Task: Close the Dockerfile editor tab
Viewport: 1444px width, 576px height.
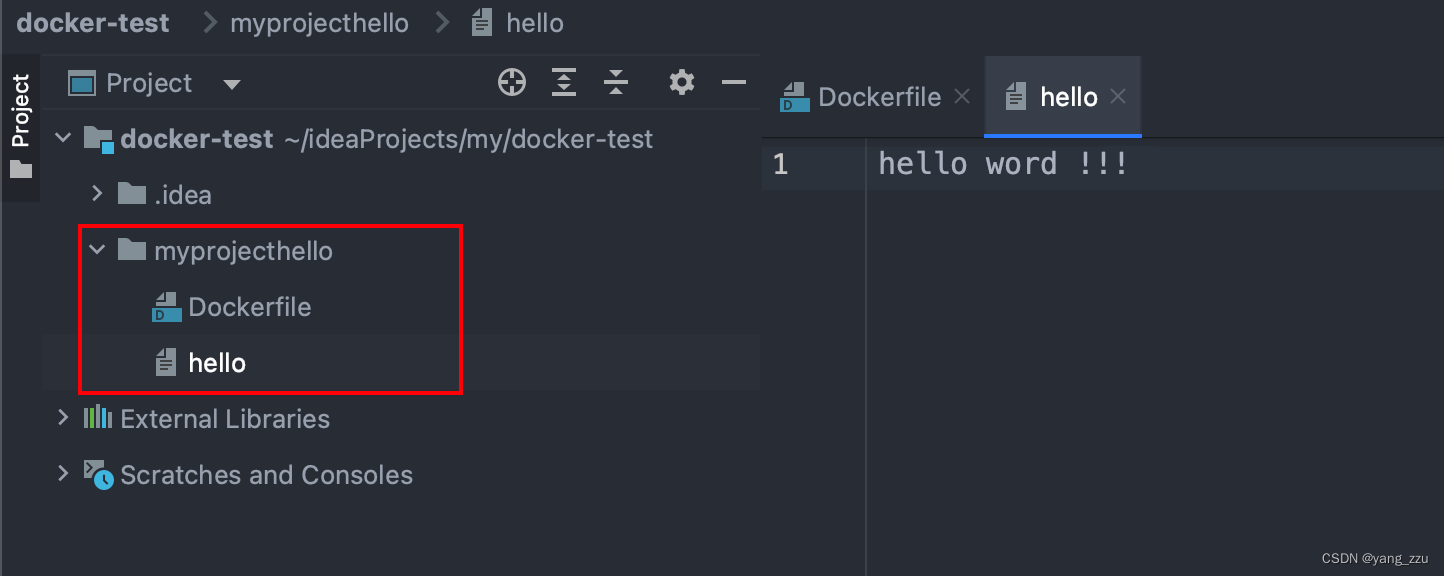Action: point(962,97)
